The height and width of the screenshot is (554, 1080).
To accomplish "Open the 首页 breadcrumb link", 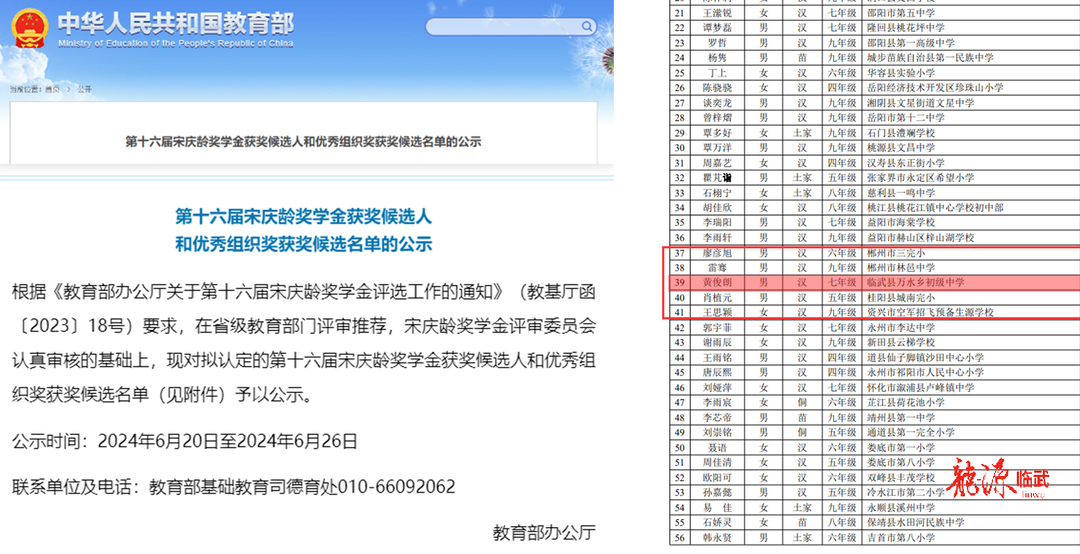I will (x=52, y=90).
